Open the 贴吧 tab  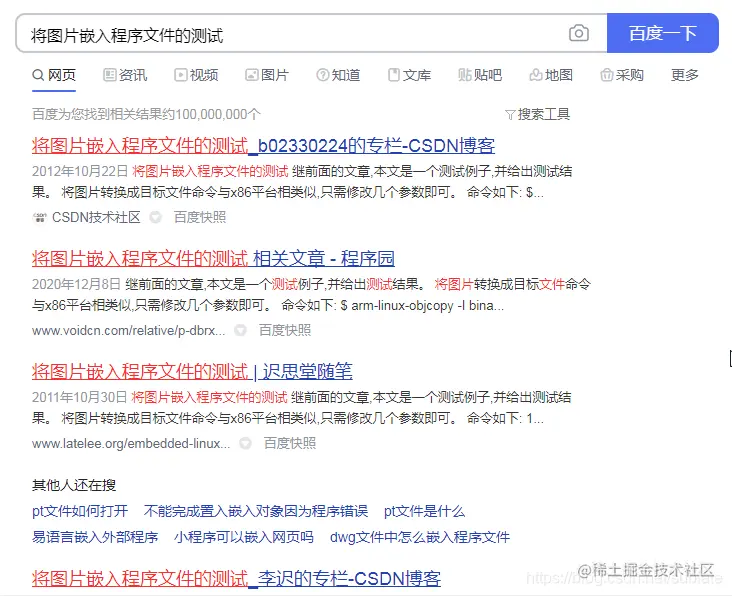coord(480,75)
